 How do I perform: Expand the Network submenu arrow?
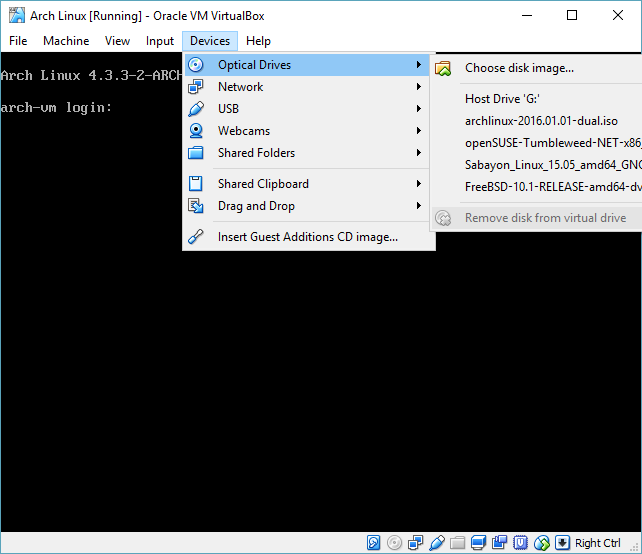(418, 87)
